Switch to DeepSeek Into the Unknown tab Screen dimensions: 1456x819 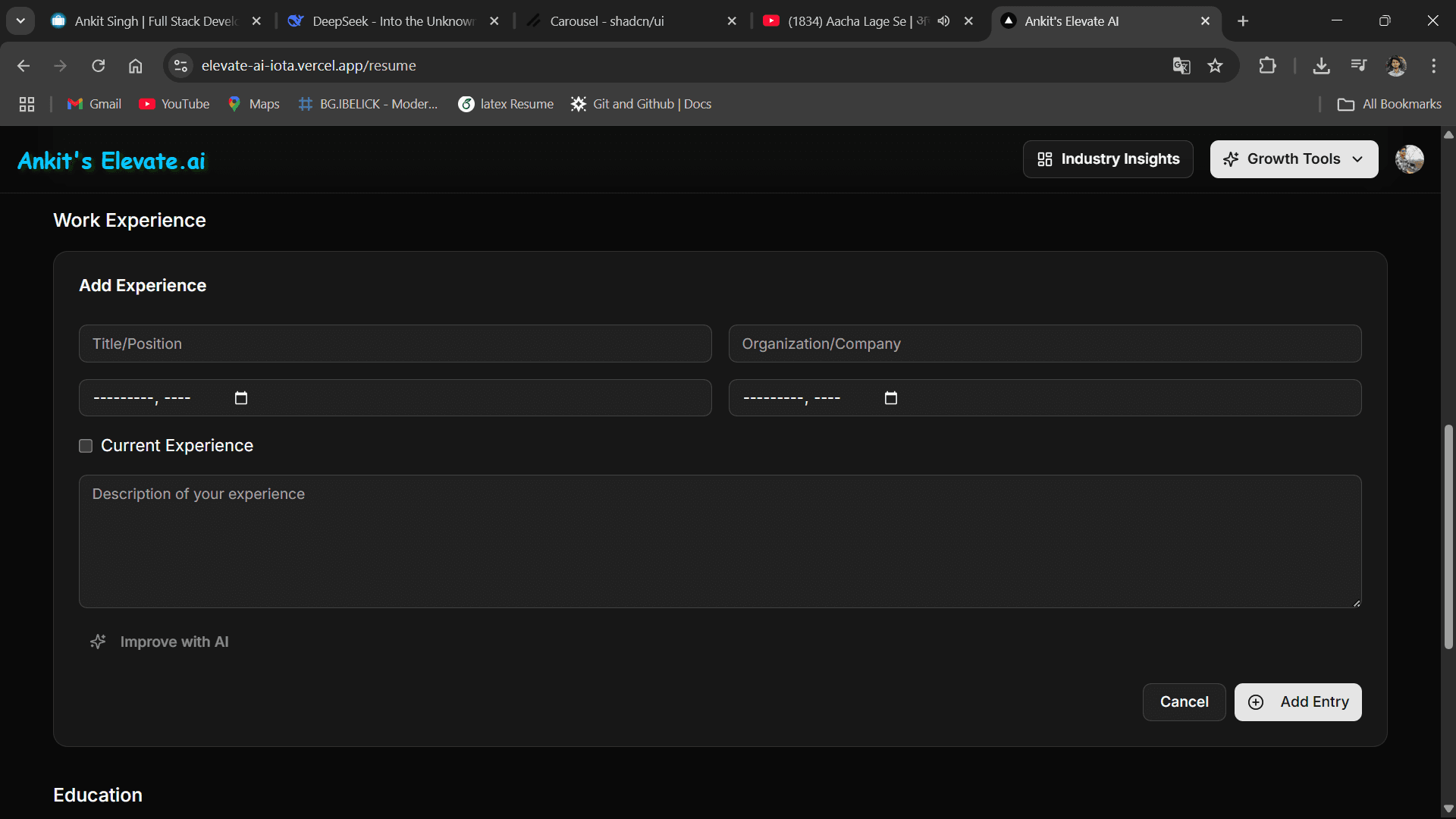tap(393, 21)
